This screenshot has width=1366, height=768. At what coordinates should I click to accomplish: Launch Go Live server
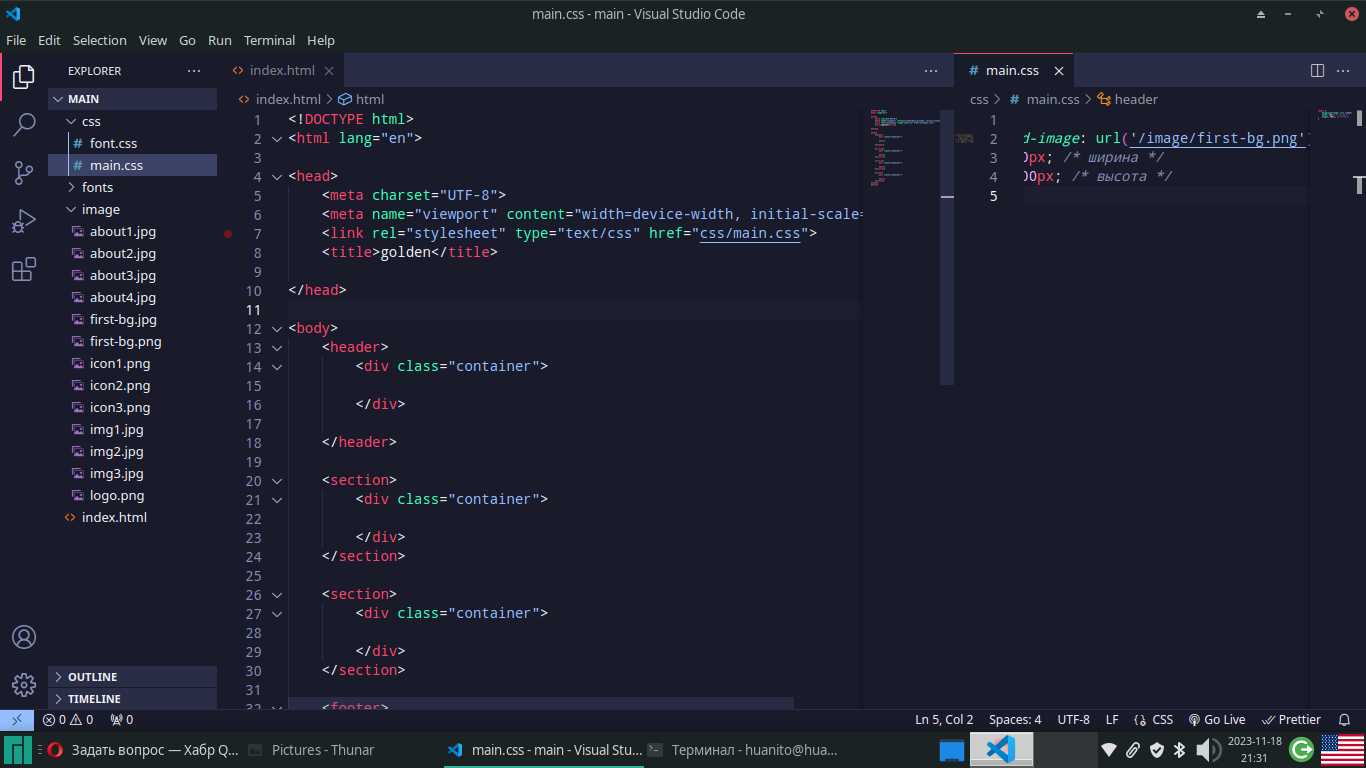1217,720
